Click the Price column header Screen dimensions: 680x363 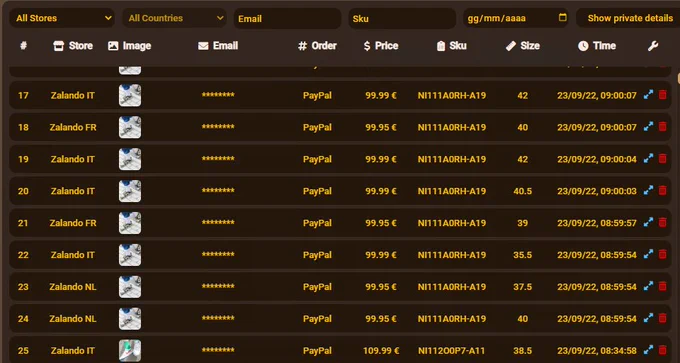coord(381,46)
